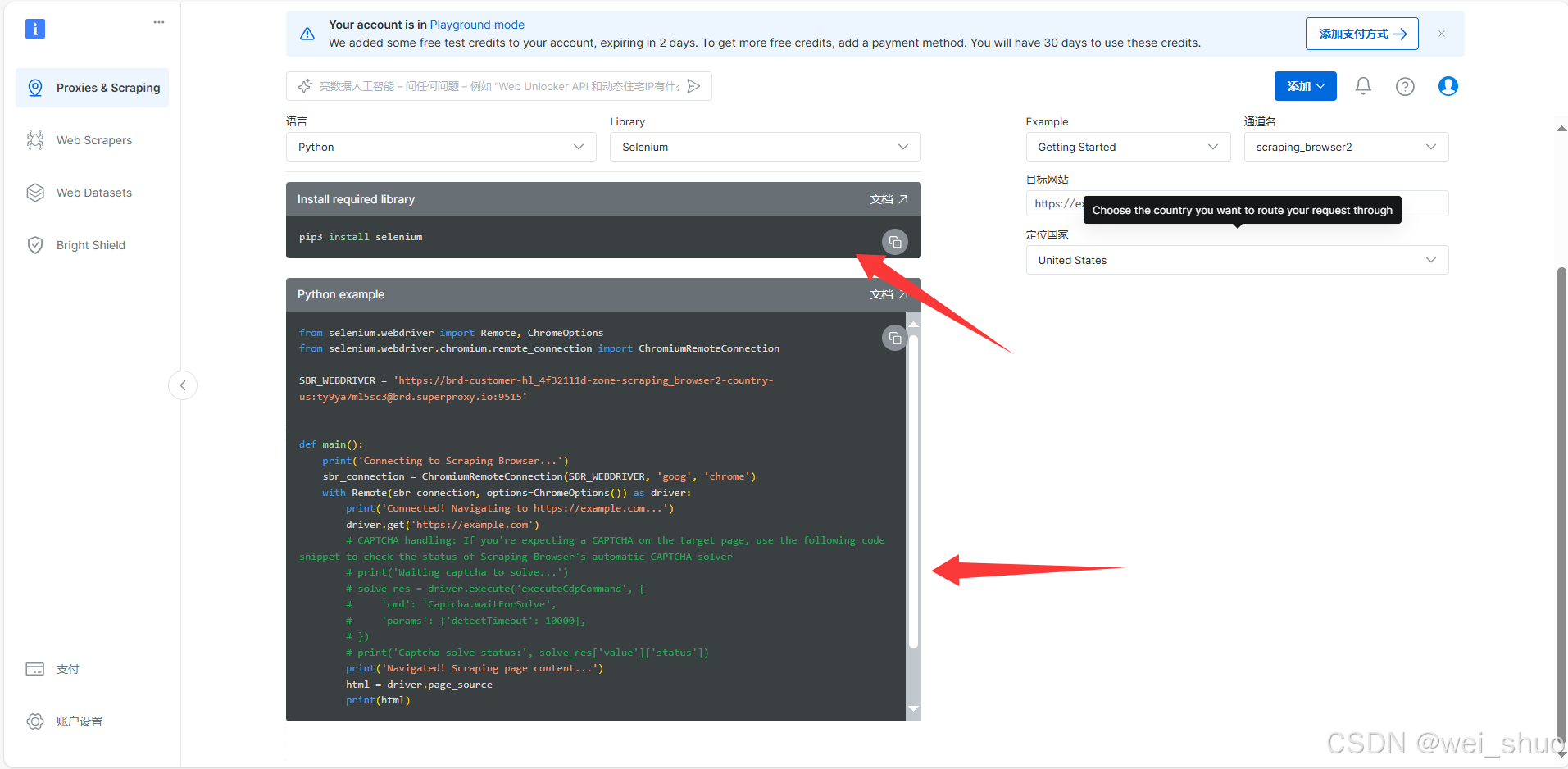This screenshot has height=769, width=1568.
Task: Focus the AI assistant question field
Action: coord(499,86)
